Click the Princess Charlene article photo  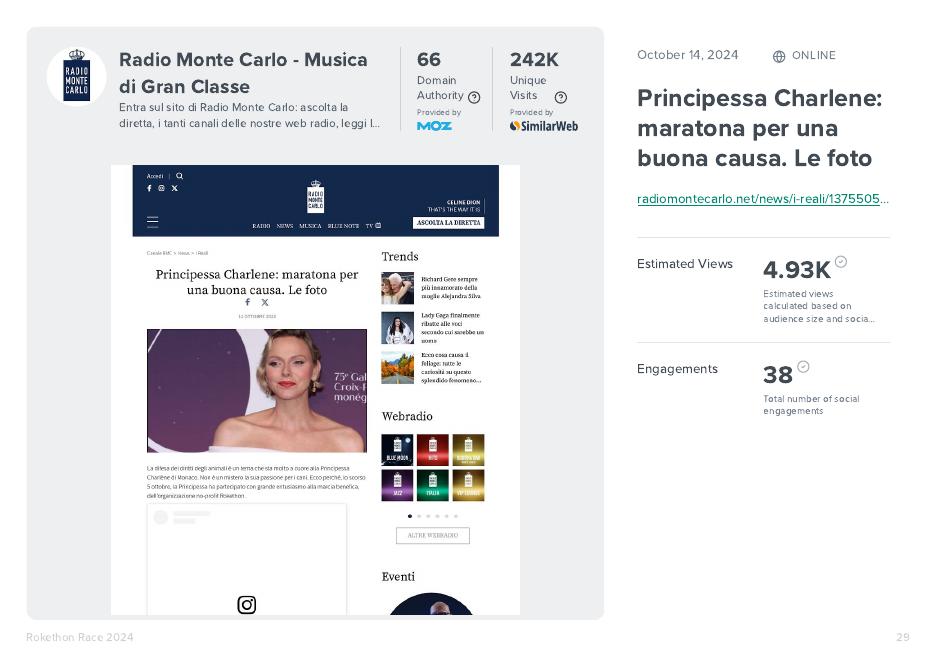click(257, 390)
